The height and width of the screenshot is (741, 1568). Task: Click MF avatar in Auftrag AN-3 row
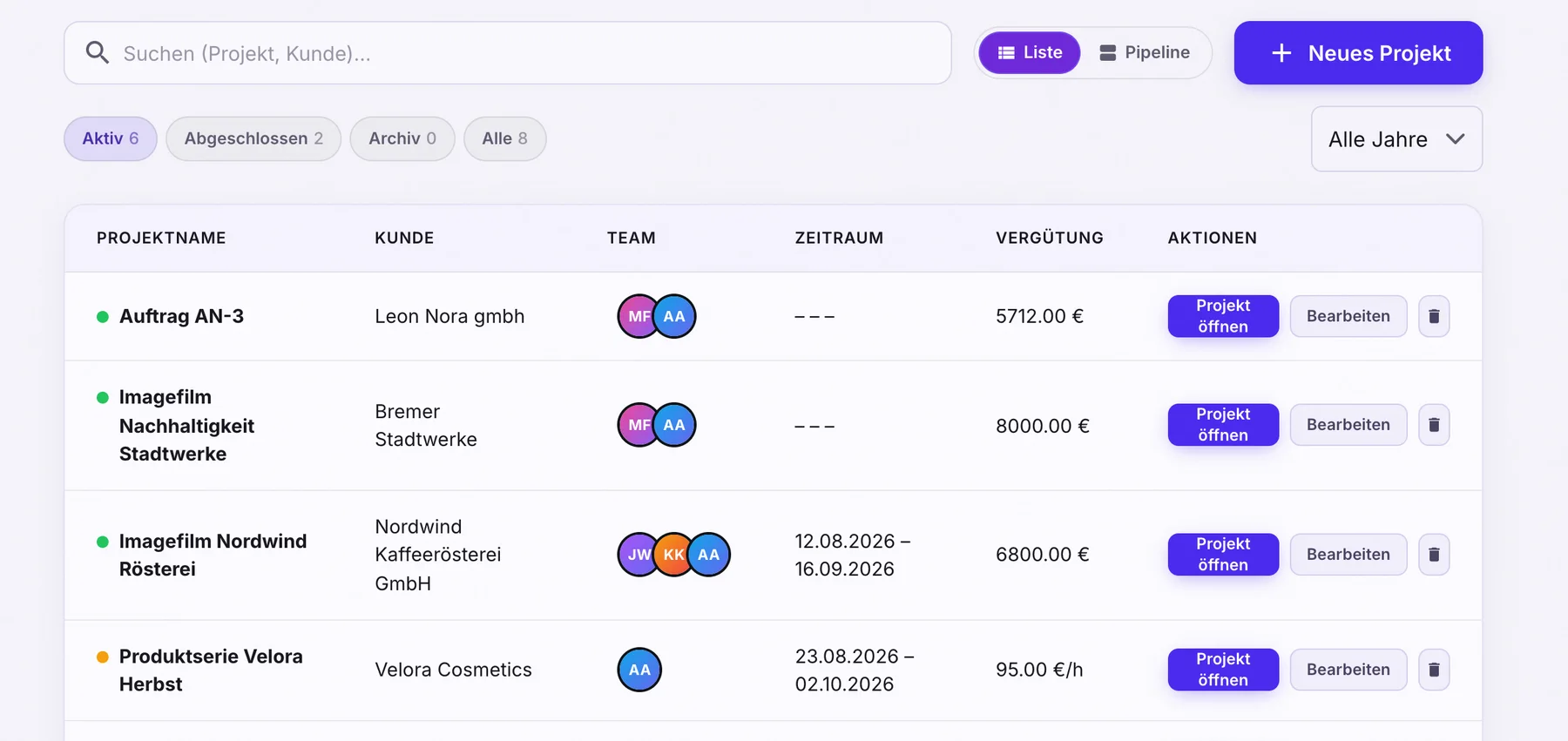[x=637, y=316]
